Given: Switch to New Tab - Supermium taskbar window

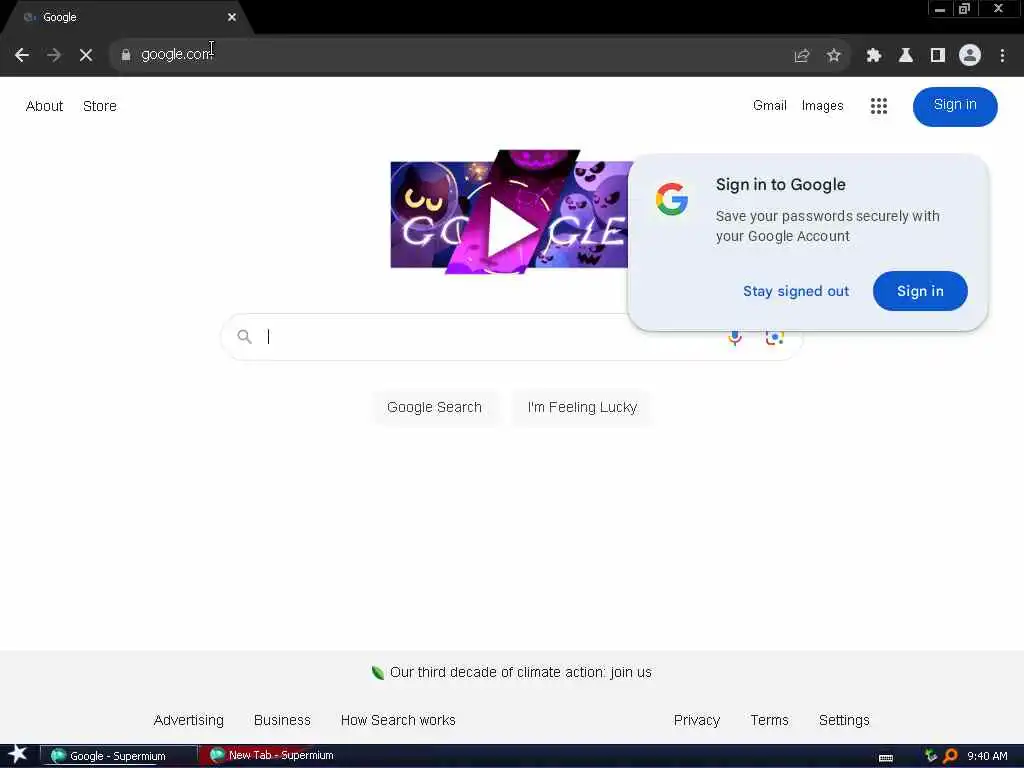Looking at the screenshot, I should point(274,756).
